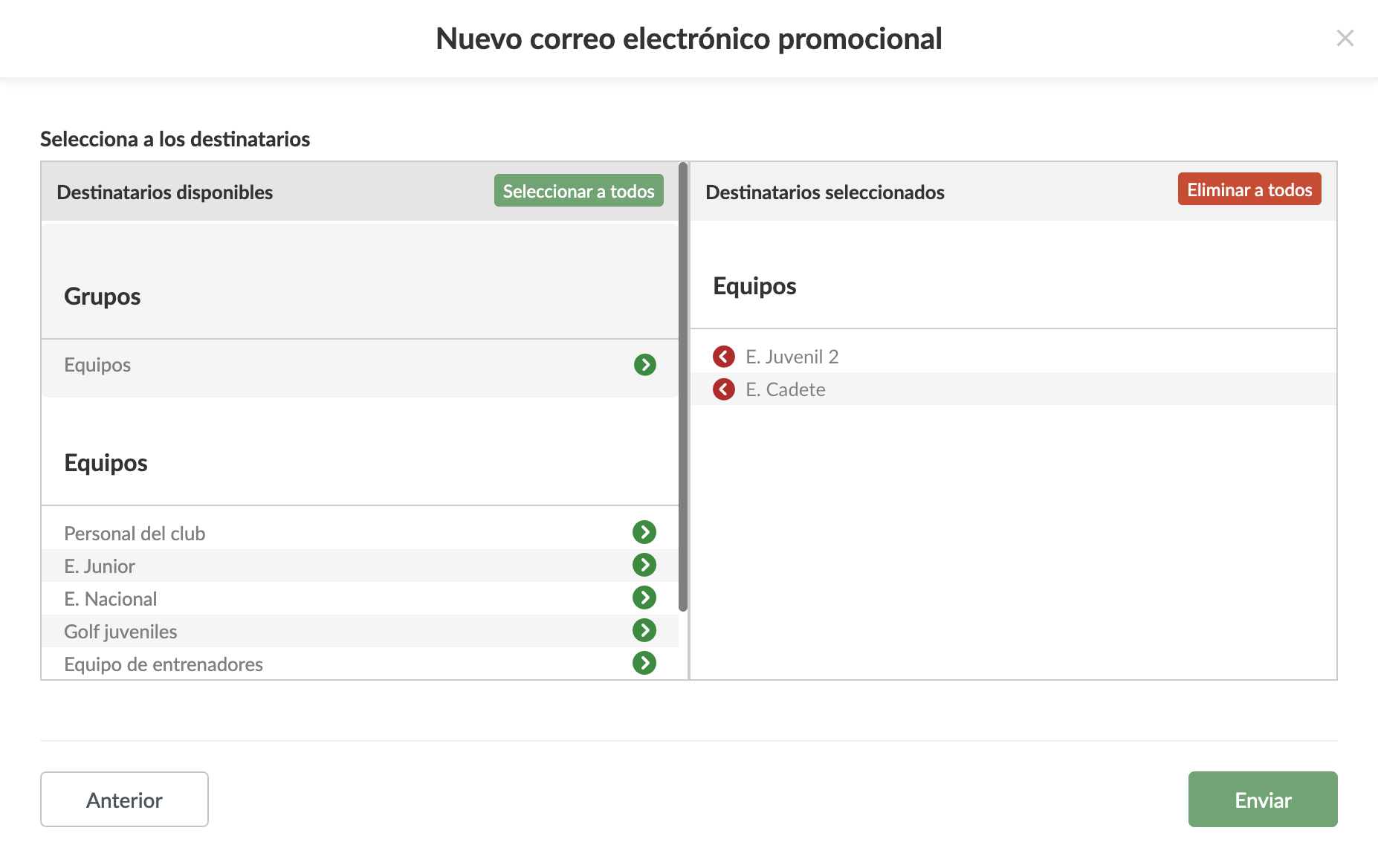Add E. Nacional via its green arrow icon
Screen dimensions: 1378x868
(x=645, y=597)
